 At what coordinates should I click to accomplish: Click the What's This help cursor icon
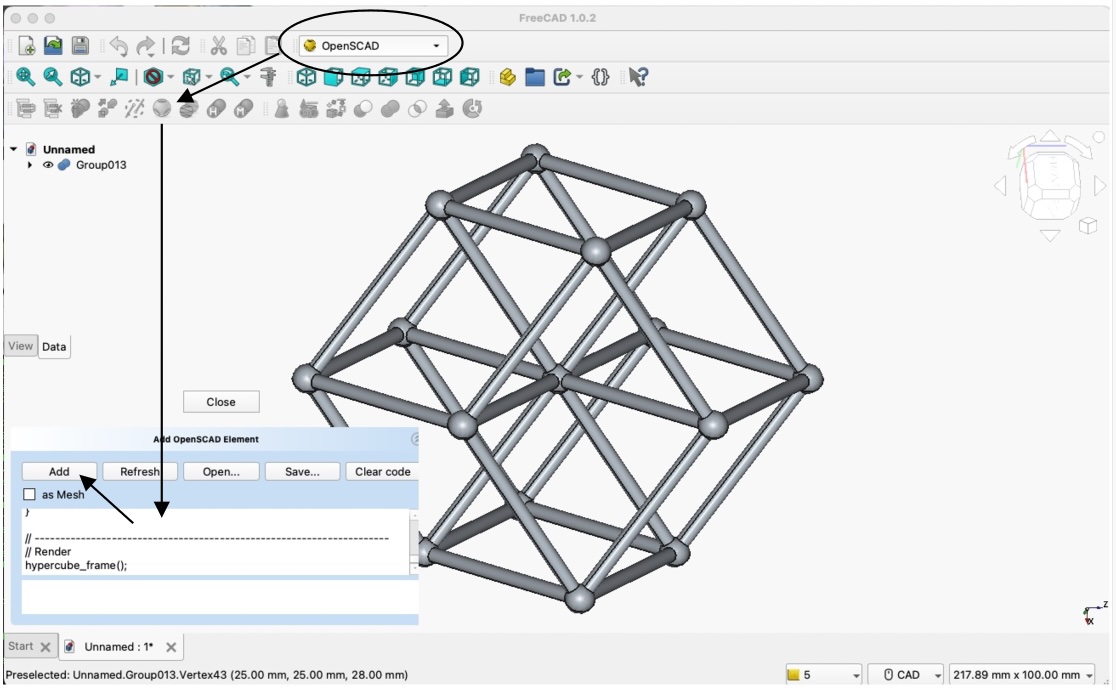coord(638,77)
